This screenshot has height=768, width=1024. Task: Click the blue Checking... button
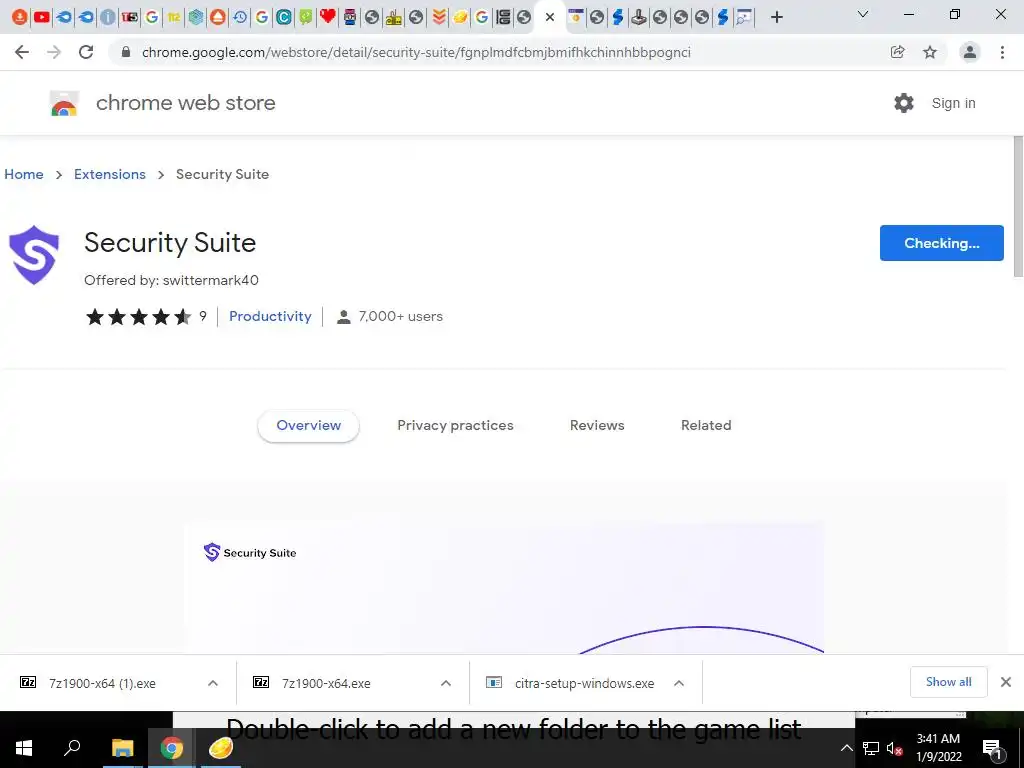(x=942, y=243)
